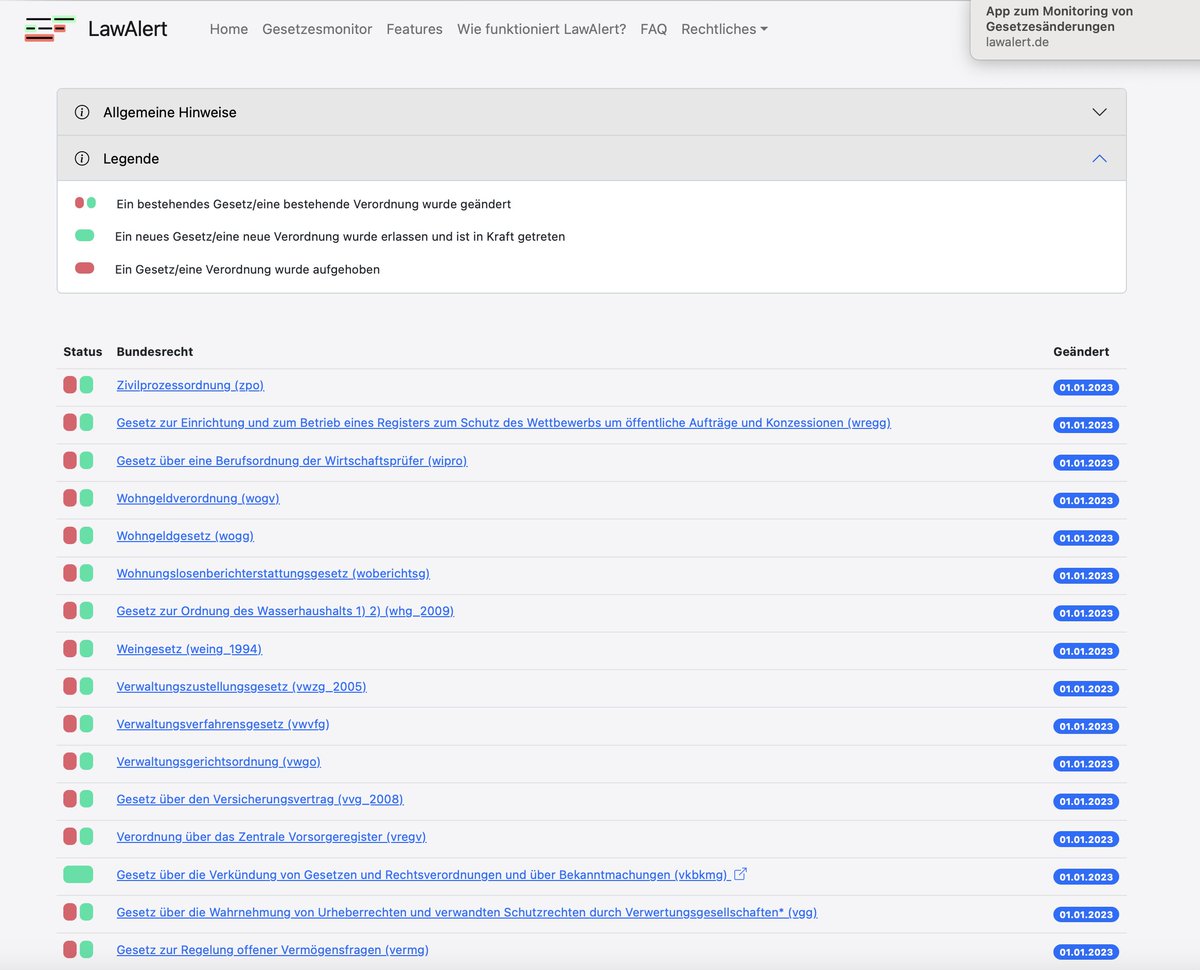Click the Status column header

tap(83, 352)
